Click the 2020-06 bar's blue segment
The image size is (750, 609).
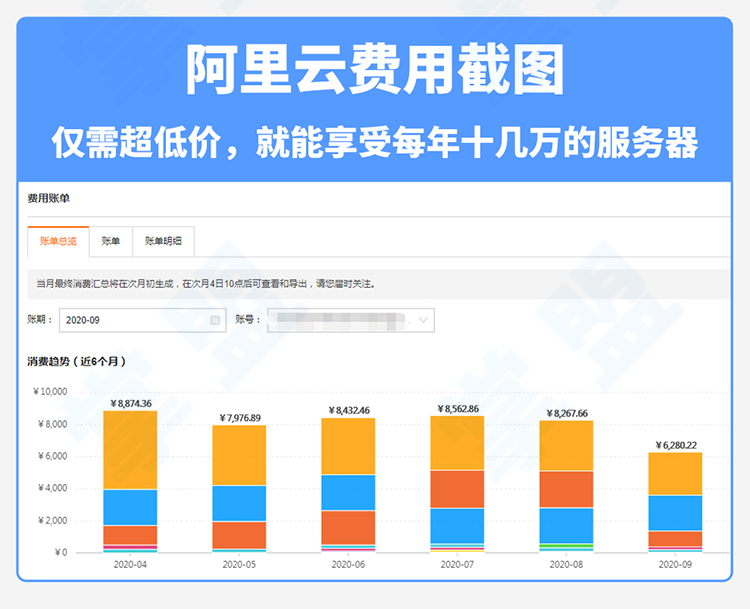pos(348,493)
